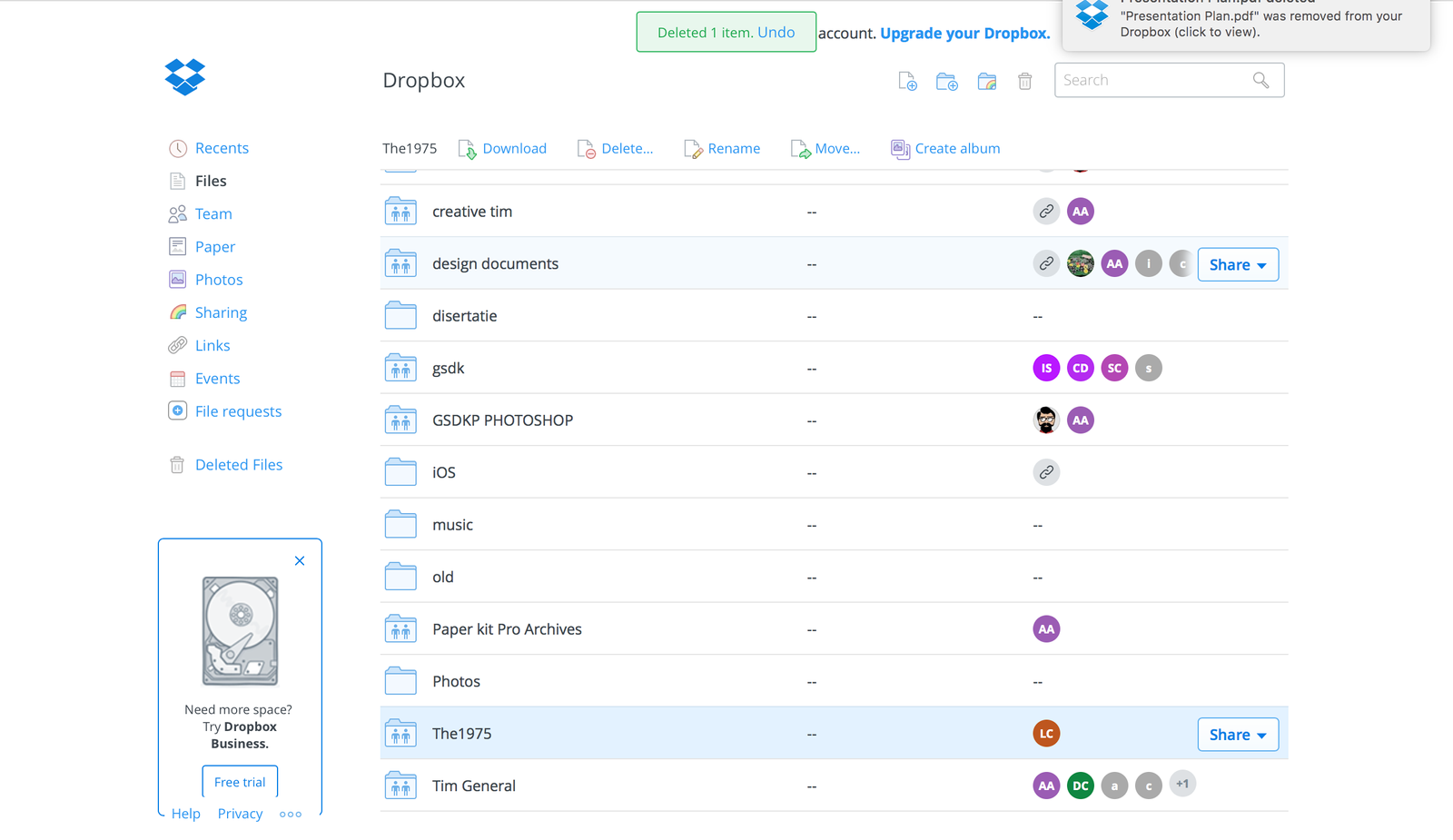
Task: Open Recents in the sidebar
Action: [222, 148]
